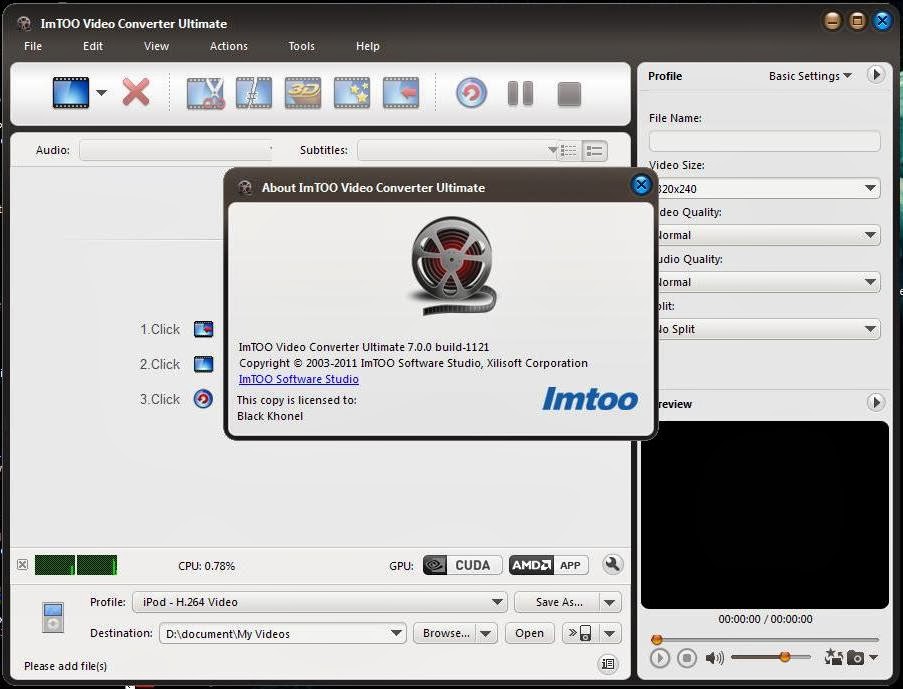Click the iPod device profile icon

click(52, 617)
